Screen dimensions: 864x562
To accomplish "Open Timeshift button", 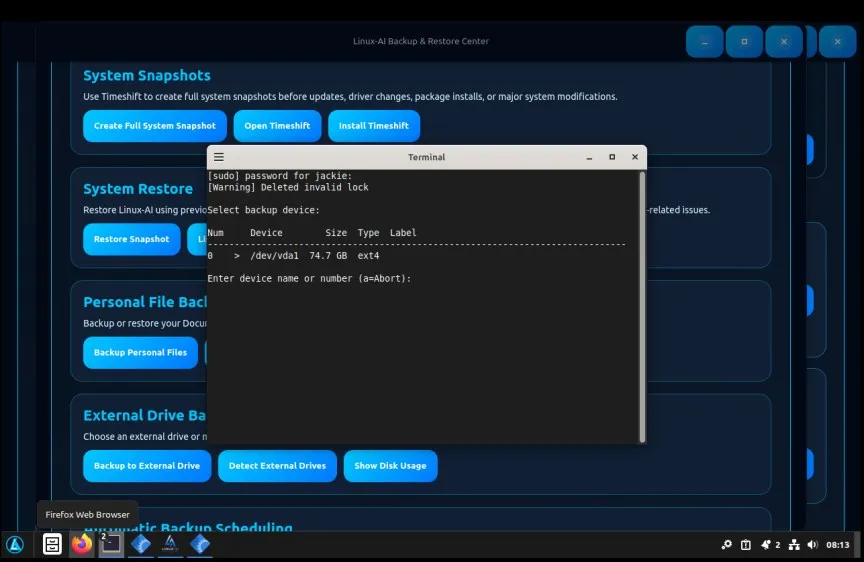I will [277, 126].
